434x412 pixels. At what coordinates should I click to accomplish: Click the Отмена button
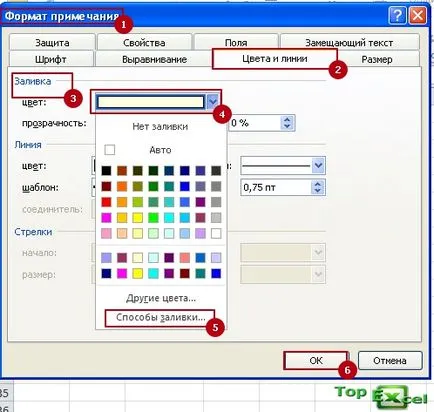[390, 361]
